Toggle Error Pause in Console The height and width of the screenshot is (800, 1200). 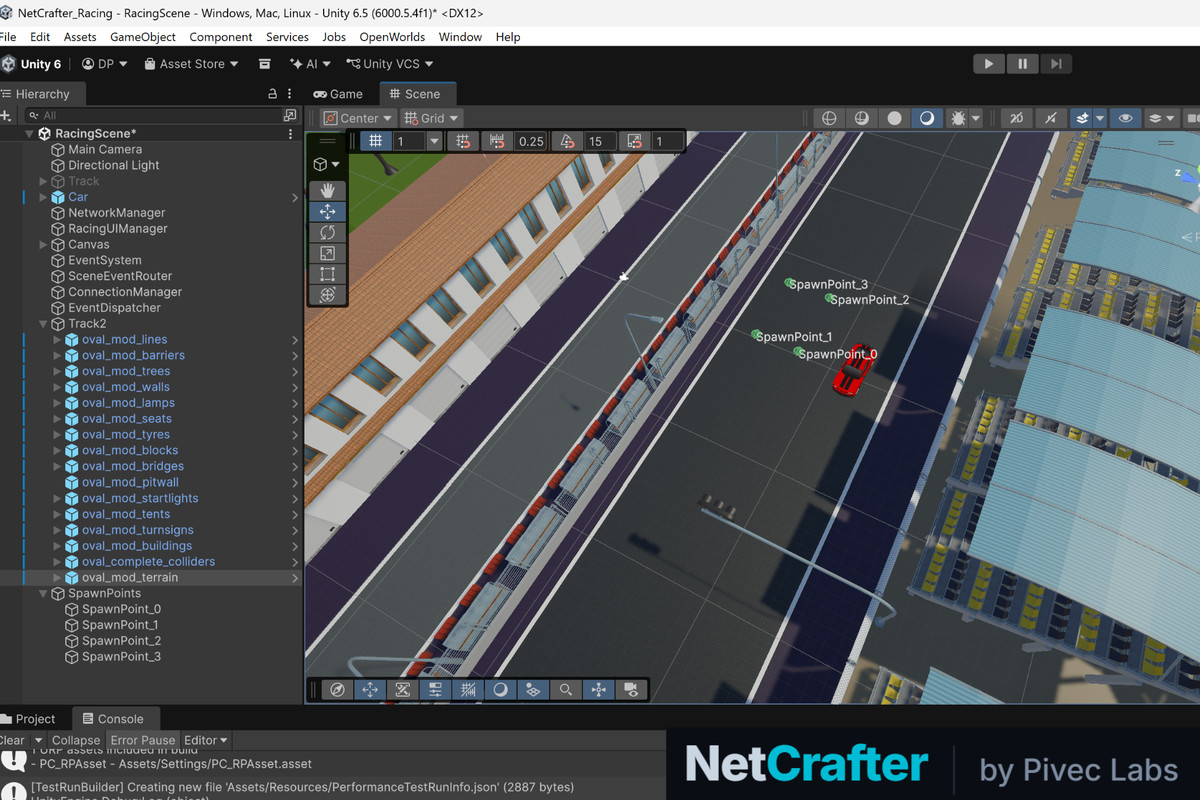(x=143, y=740)
